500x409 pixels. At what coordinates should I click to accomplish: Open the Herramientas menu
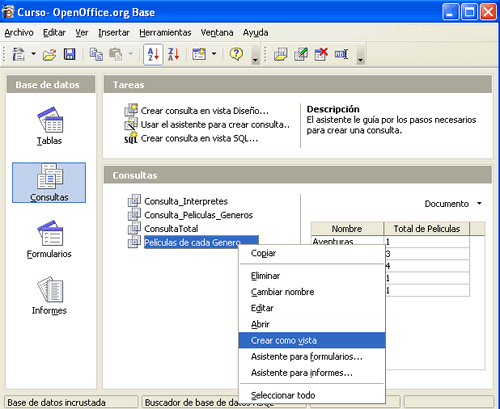point(165,33)
